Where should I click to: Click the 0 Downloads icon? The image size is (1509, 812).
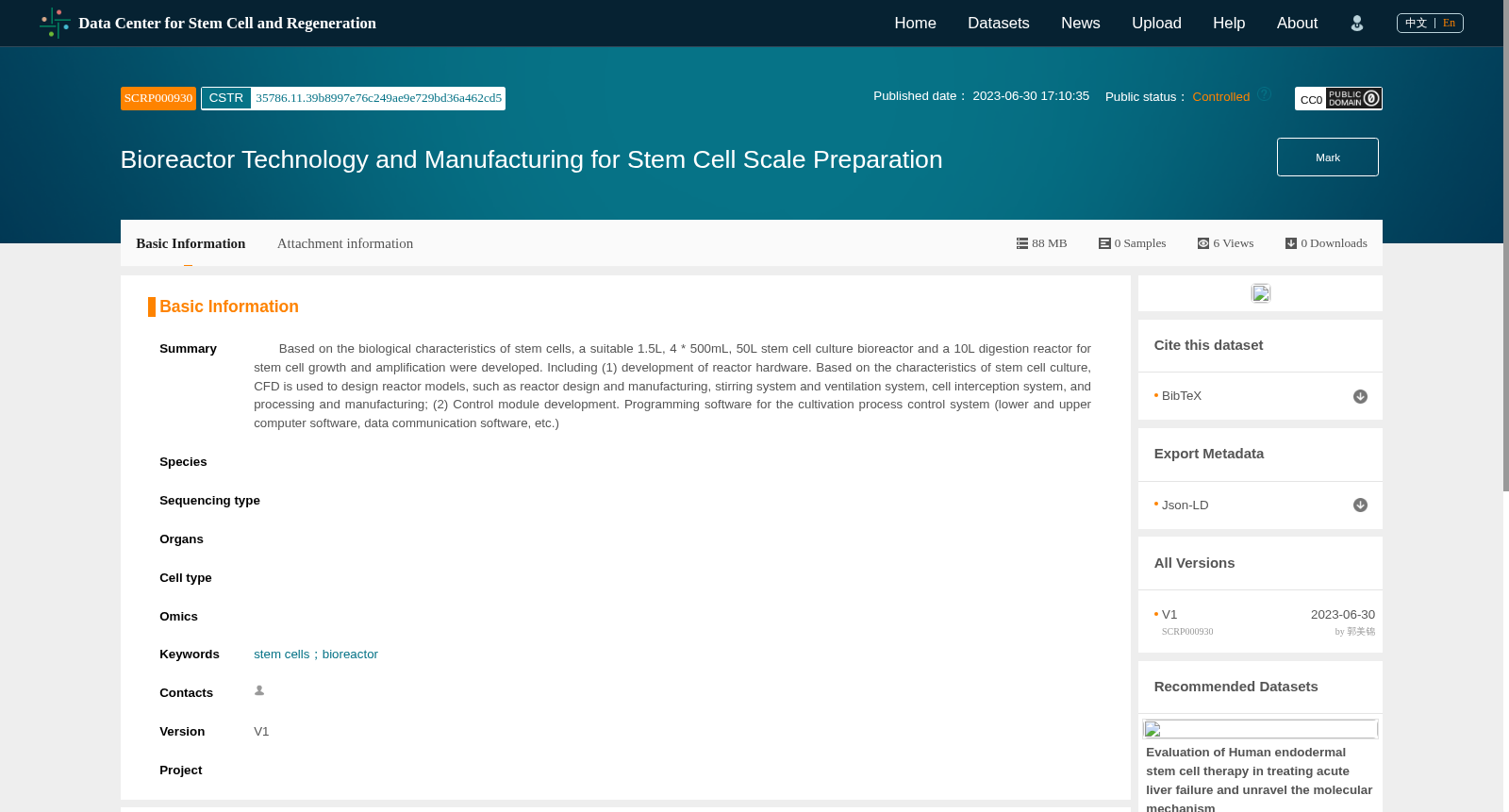(1291, 243)
